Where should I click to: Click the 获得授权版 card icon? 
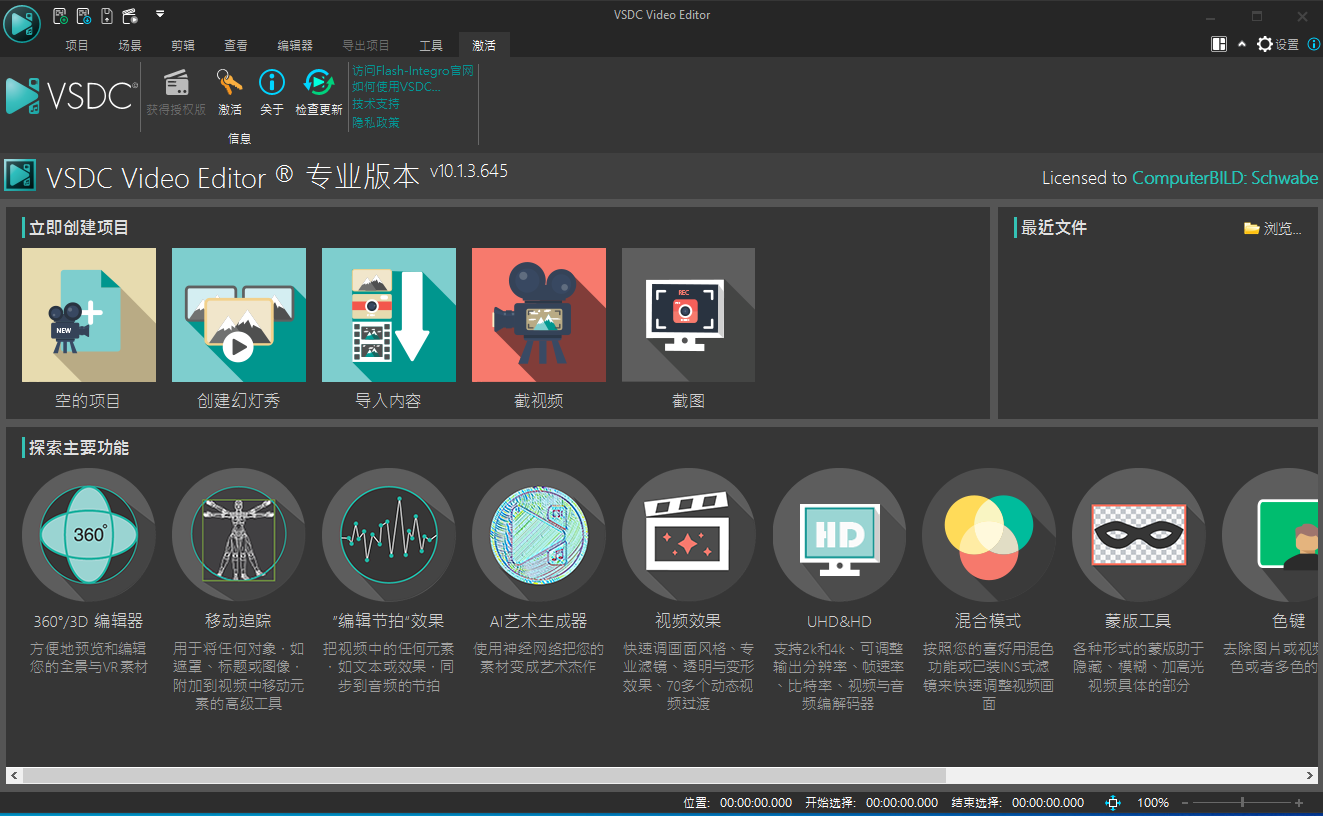pyautogui.click(x=176, y=82)
